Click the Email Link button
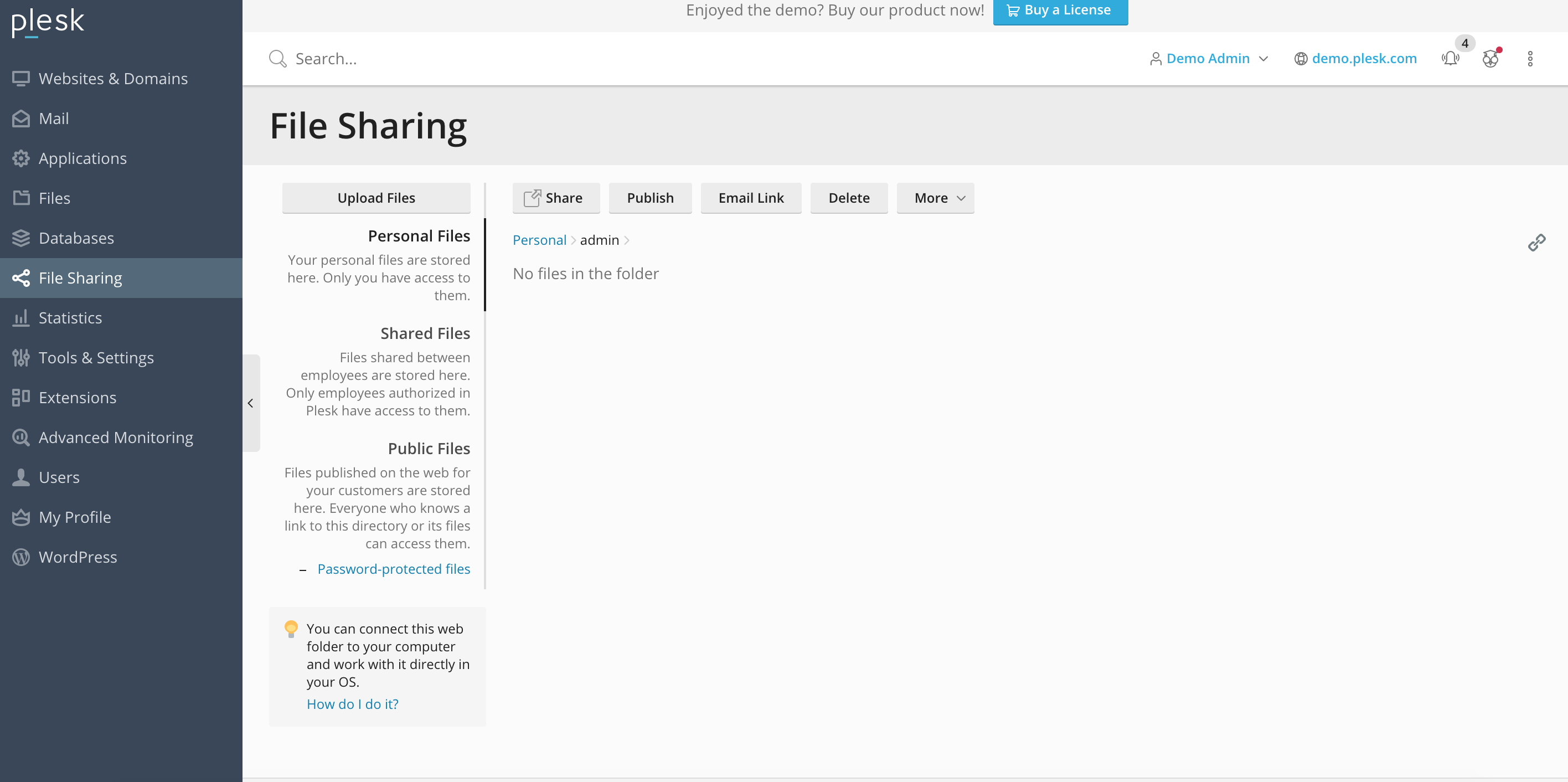Image resolution: width=1568 pixels, height=782 pixels. [x=751, y=198]
